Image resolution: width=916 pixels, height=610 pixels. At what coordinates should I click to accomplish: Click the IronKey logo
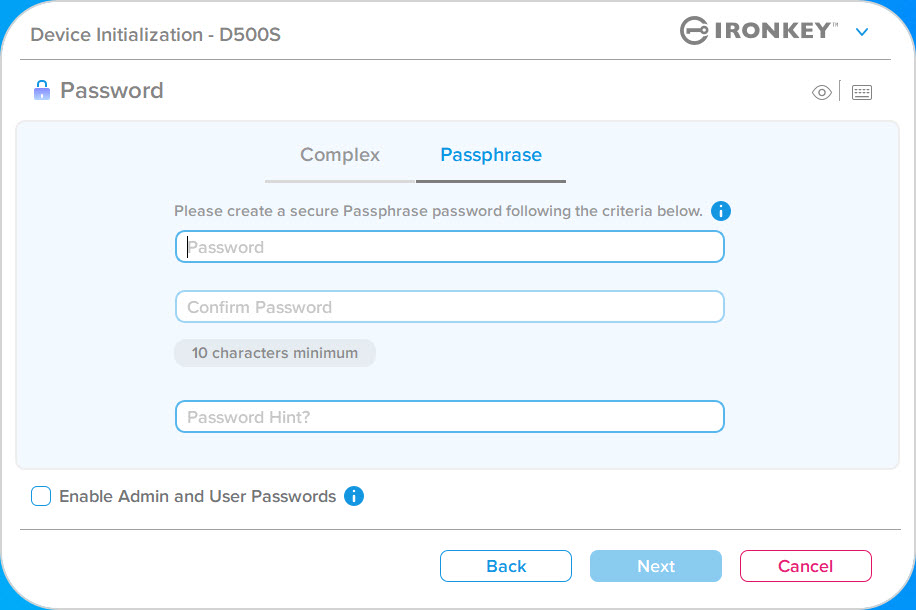pyautogui.click(x=759, y=30)
